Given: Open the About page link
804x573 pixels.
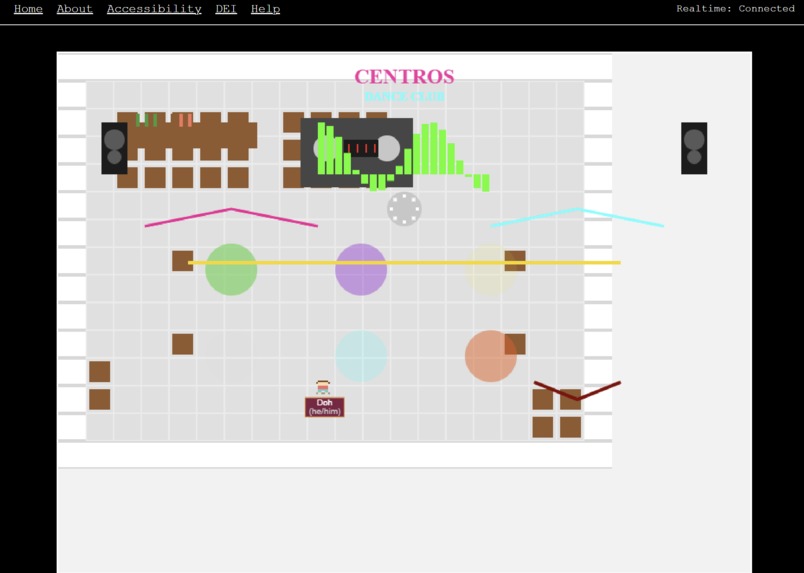Looking at the screenshot, I should point(74,9).
